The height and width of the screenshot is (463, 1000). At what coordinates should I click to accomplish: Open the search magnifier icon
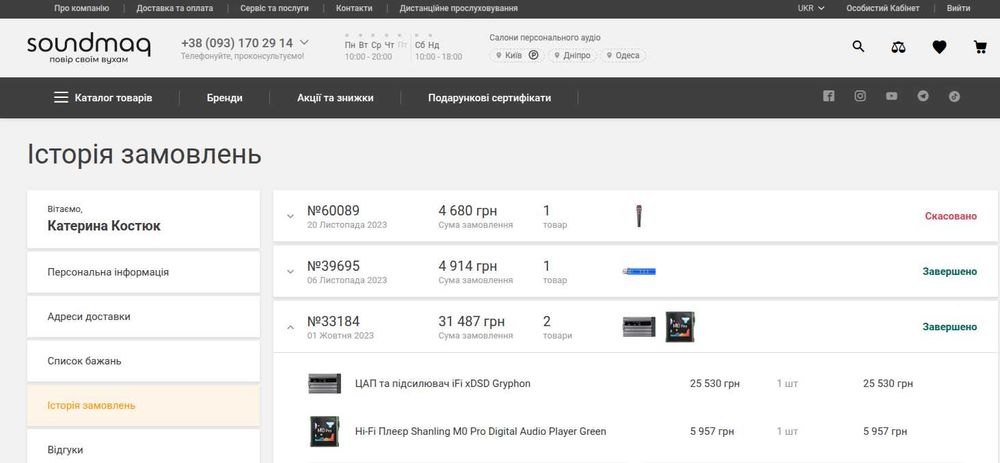pos(858,46)
